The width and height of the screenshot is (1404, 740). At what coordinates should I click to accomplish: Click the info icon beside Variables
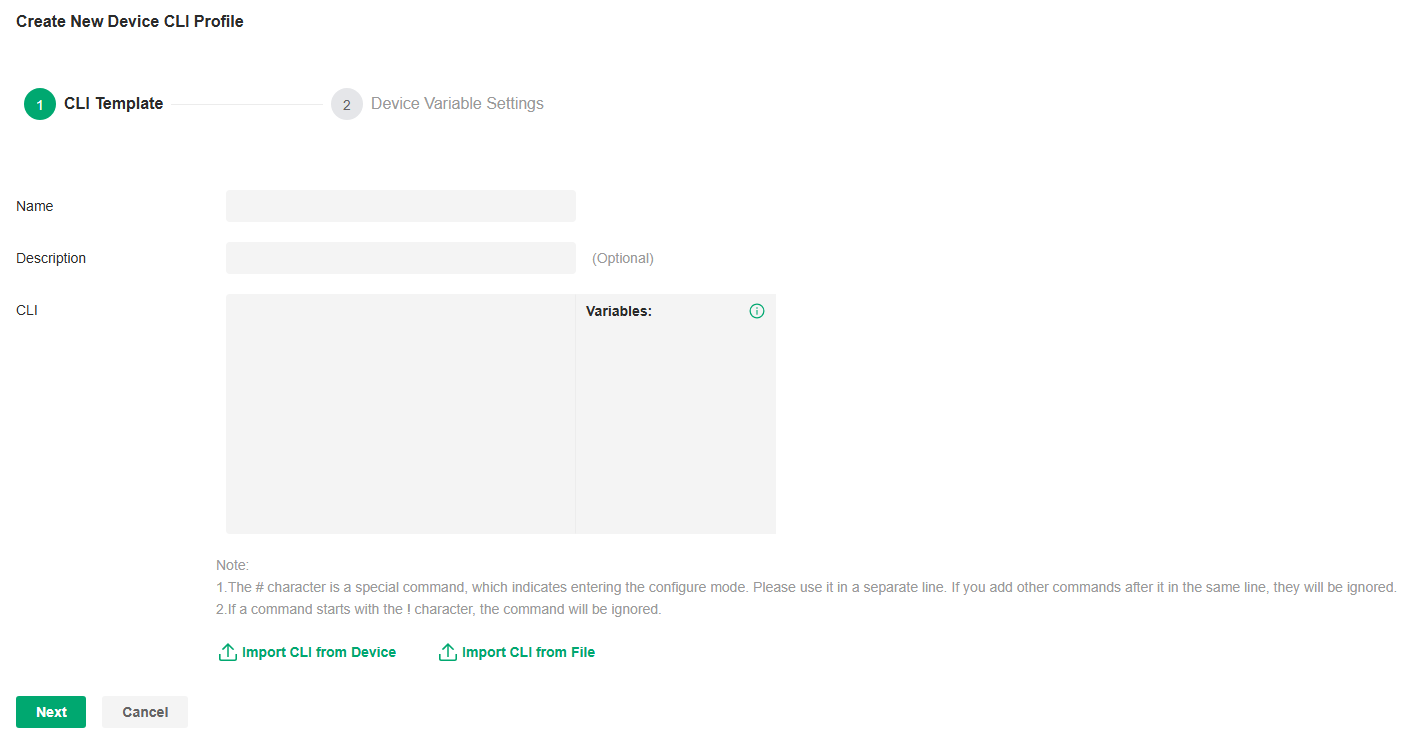tap(757, 311)
